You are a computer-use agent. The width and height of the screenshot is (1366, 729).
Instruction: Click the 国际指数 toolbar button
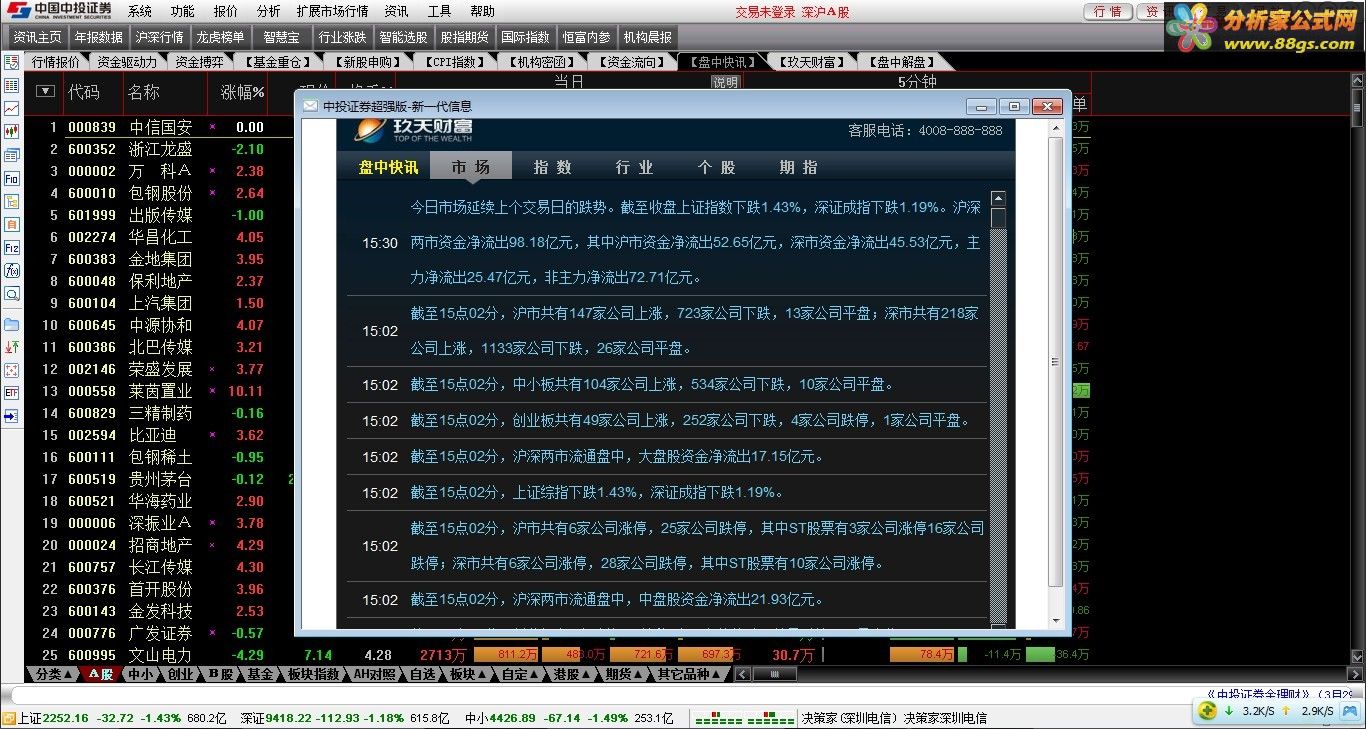[x=526, y=37]
